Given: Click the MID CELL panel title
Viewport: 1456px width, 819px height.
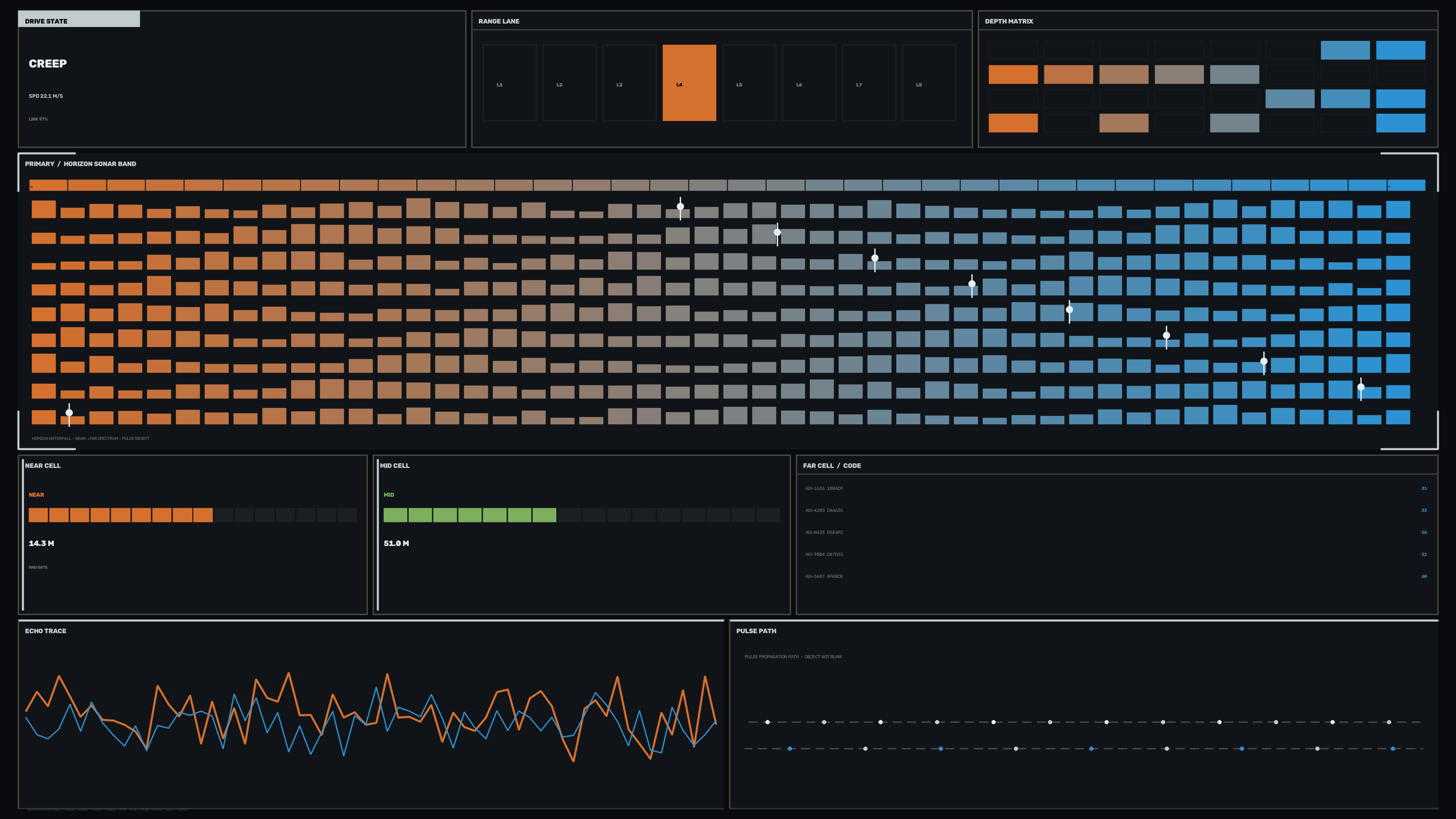Looking at the screenshot, I should (394, 466).
